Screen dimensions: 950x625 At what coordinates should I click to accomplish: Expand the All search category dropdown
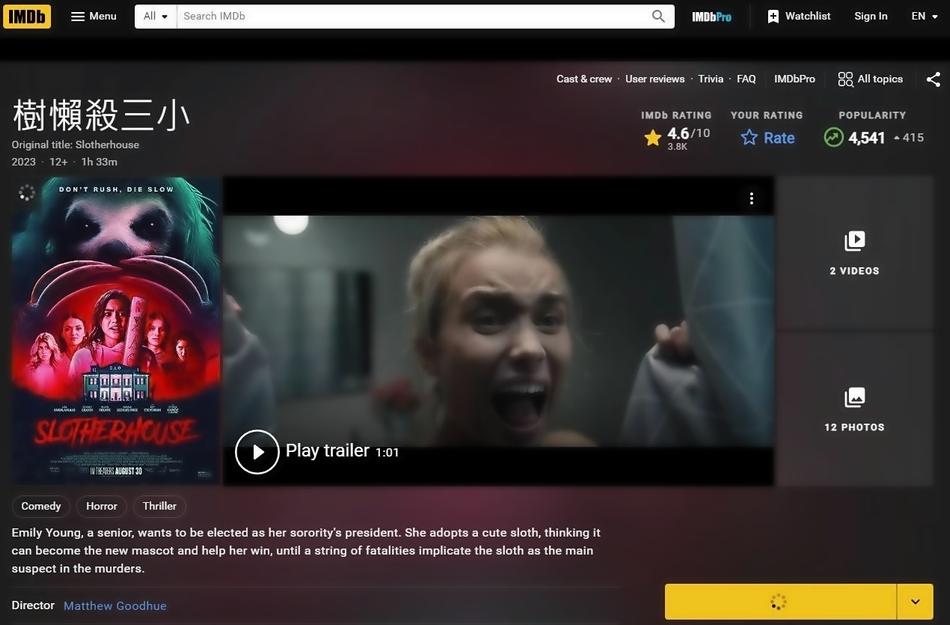tap(156, 16)
